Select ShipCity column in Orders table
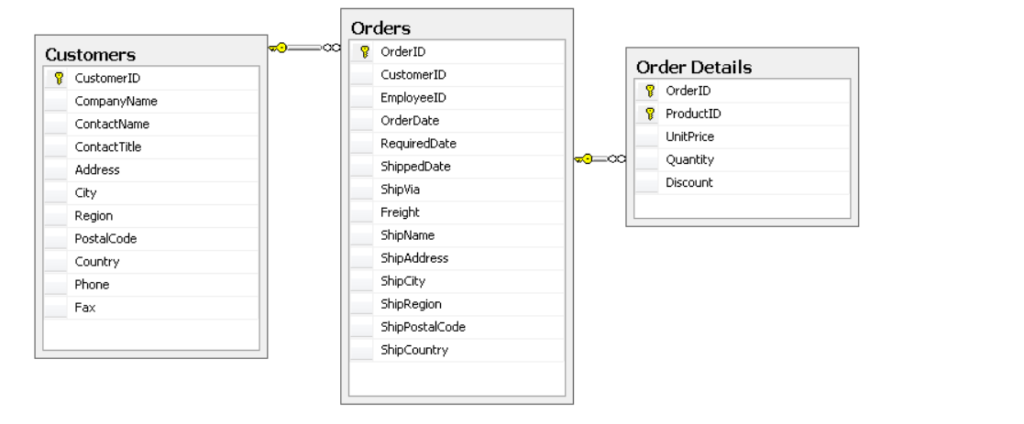The height and width of the screenshot is (424, 1024). [456, 281]
